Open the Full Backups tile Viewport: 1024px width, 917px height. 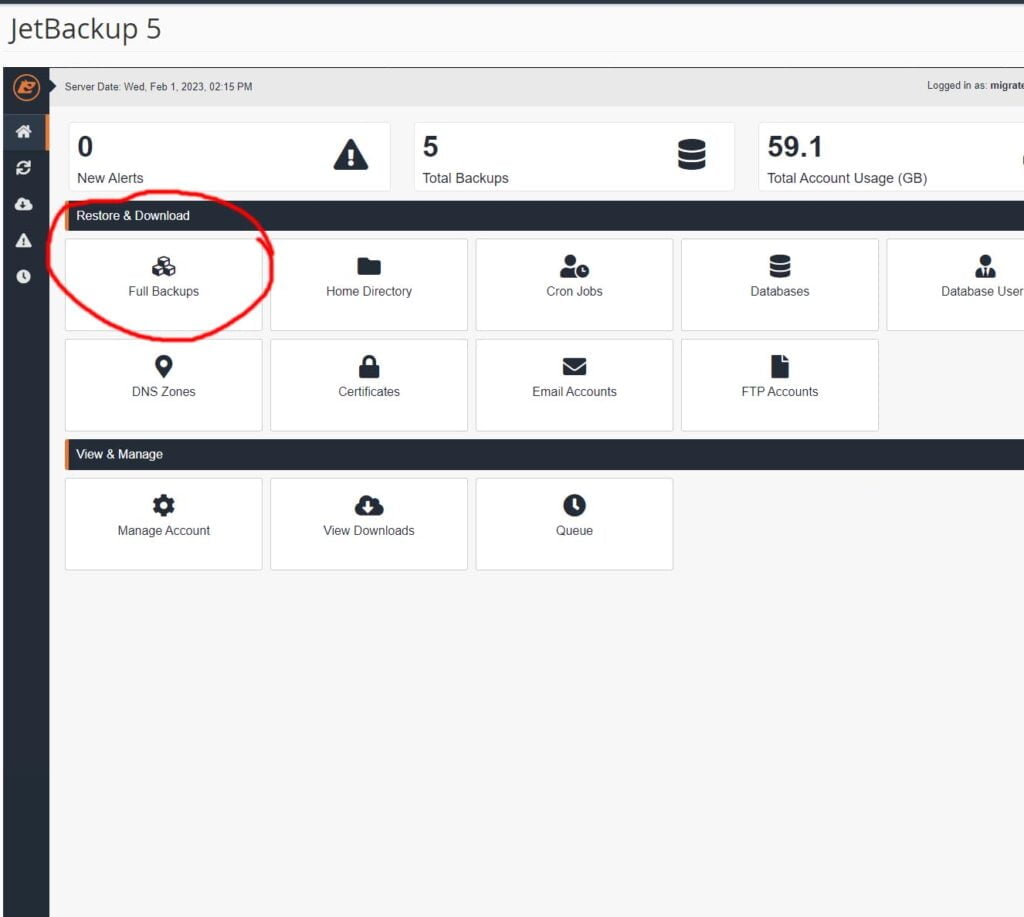(x=164, y=285)
